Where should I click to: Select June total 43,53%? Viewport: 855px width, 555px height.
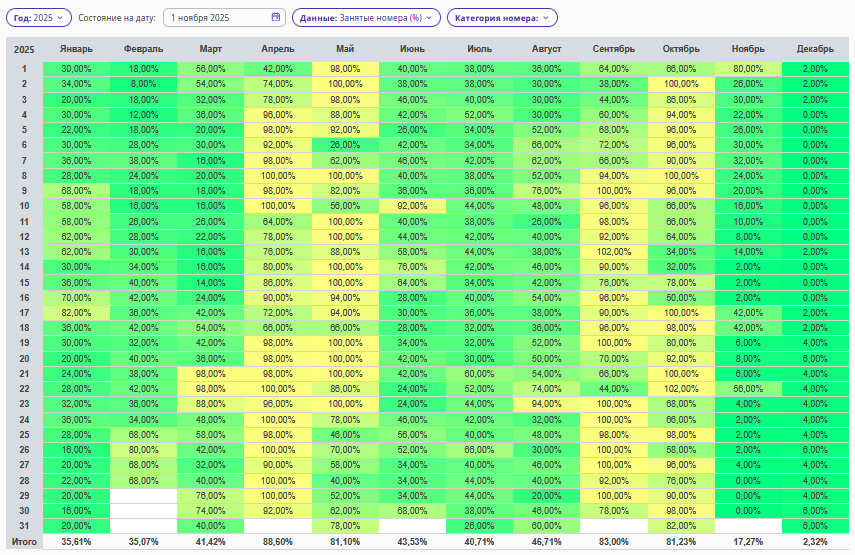[x=412, y=542]
